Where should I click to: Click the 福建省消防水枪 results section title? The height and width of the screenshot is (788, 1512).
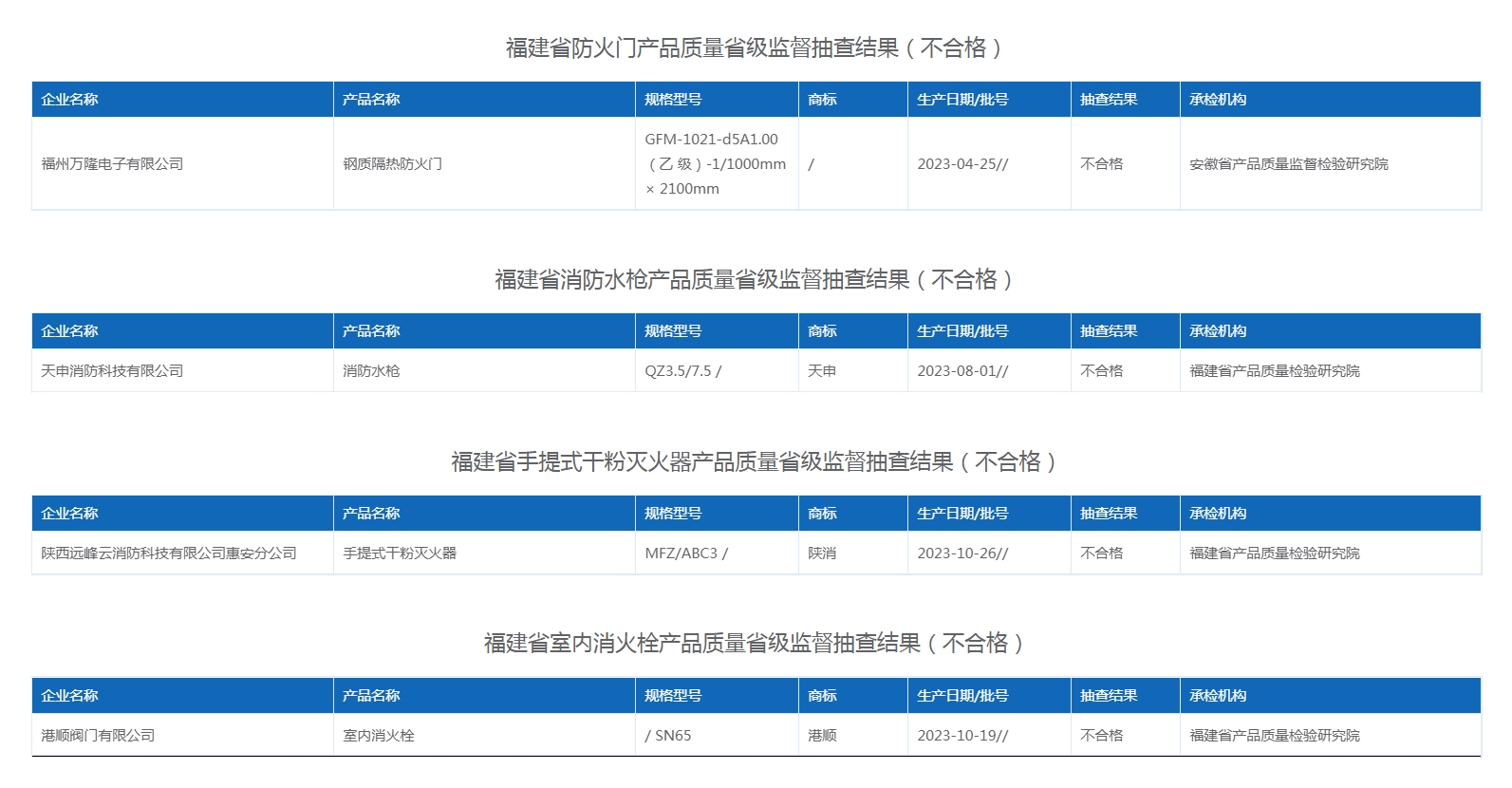point(756,280)
